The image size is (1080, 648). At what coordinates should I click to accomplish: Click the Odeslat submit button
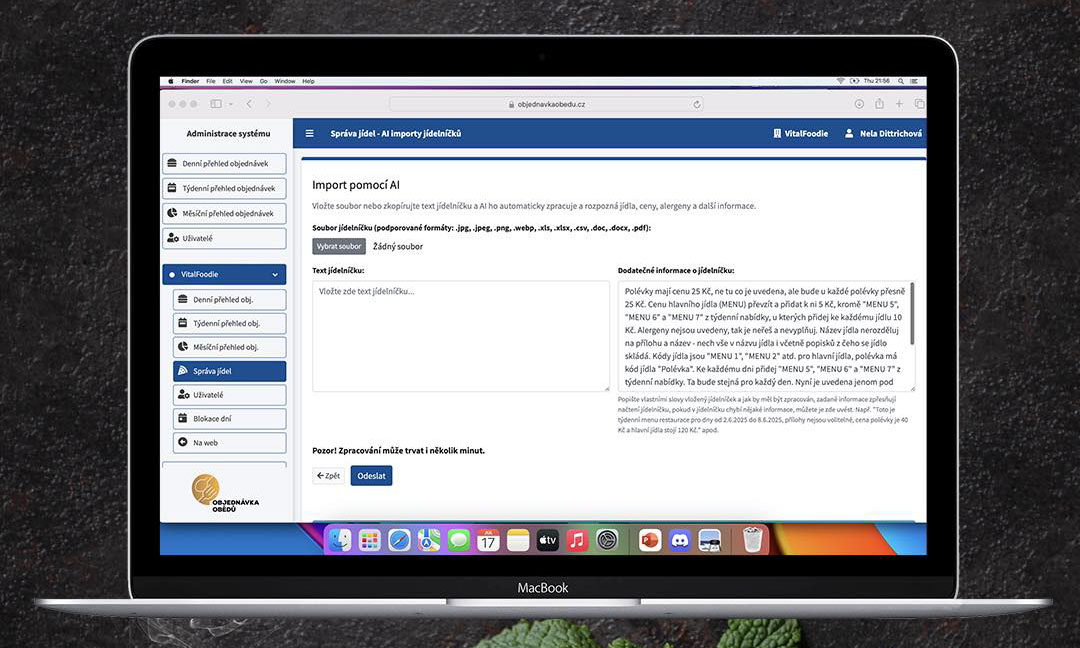pos(371,476)
